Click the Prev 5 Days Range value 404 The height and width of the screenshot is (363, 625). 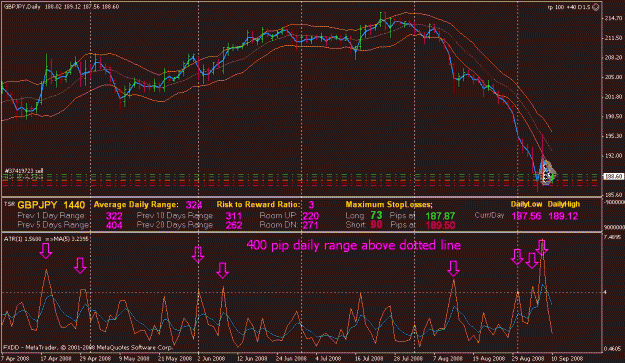[114, 226]
